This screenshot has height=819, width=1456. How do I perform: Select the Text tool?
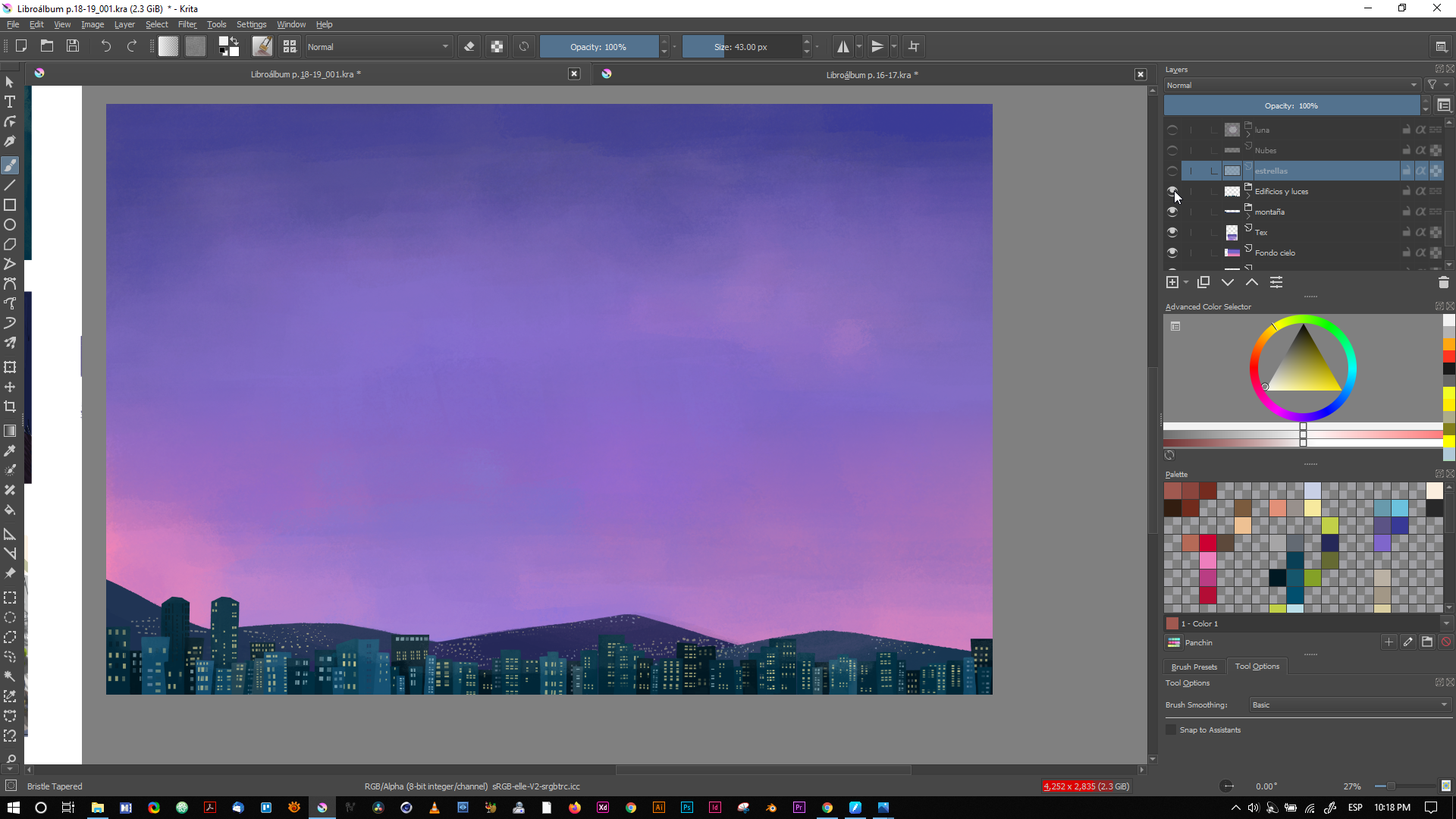[10, 102]
